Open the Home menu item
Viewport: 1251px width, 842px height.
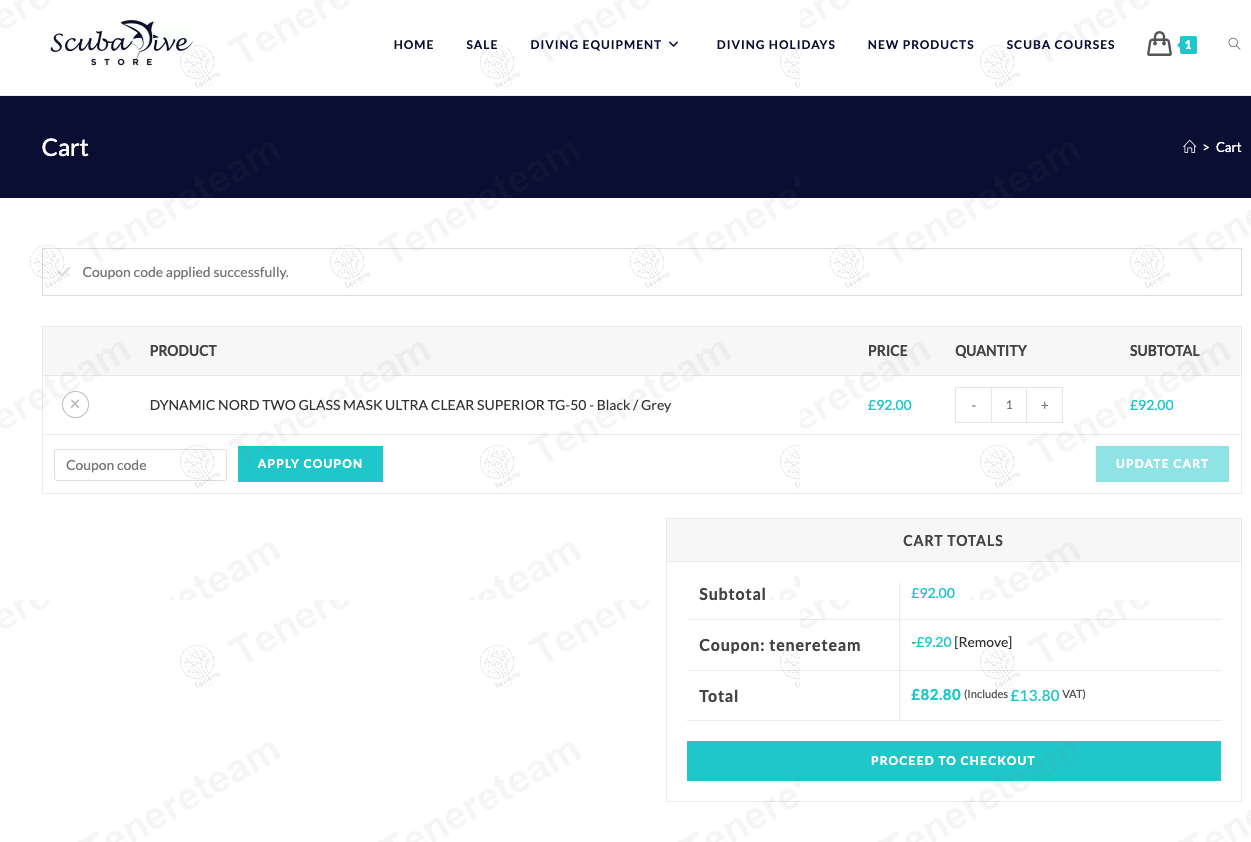click(x=413, y=44)
